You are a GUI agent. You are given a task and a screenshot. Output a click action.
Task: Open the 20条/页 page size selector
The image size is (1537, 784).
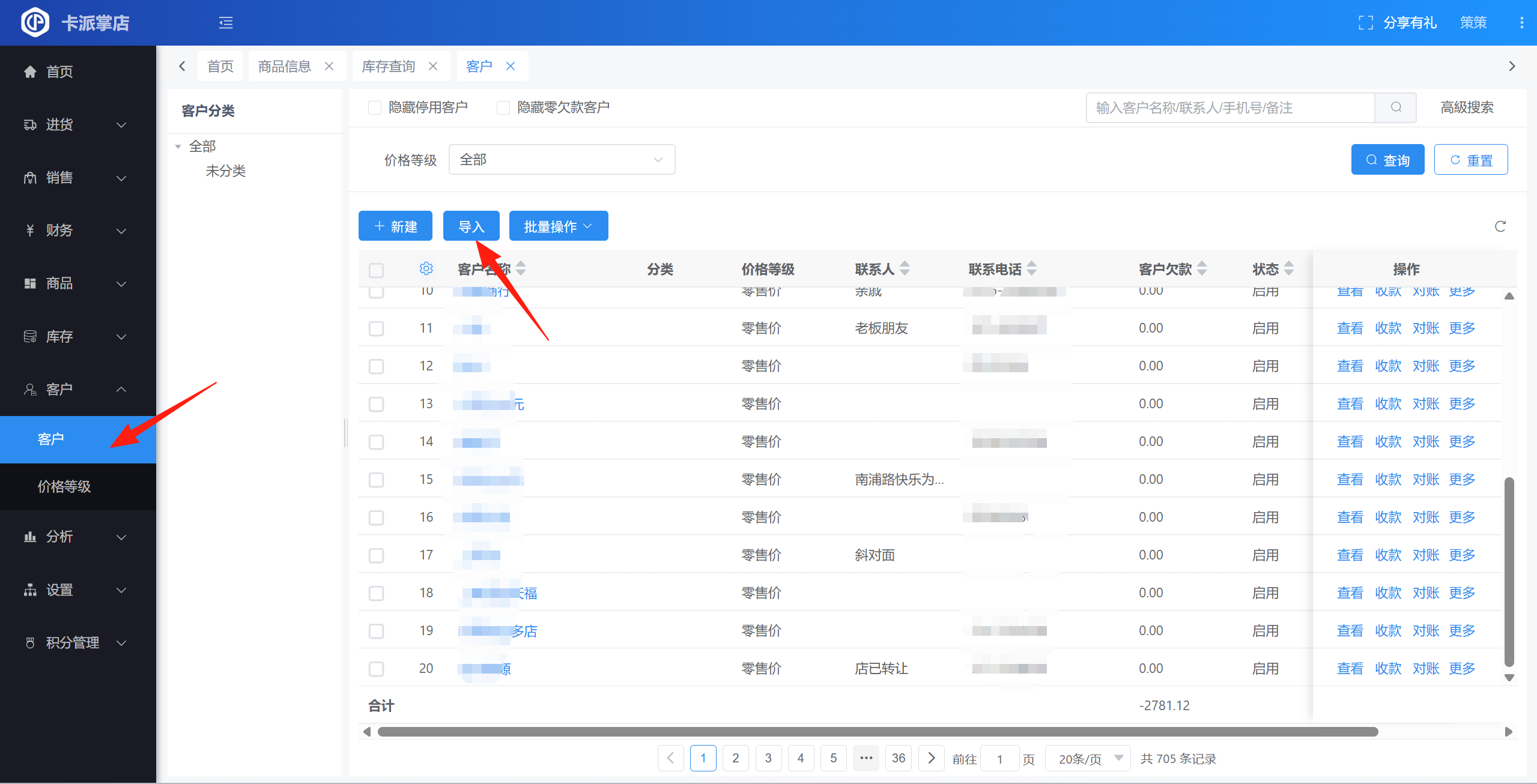(x=1088, y=759)
